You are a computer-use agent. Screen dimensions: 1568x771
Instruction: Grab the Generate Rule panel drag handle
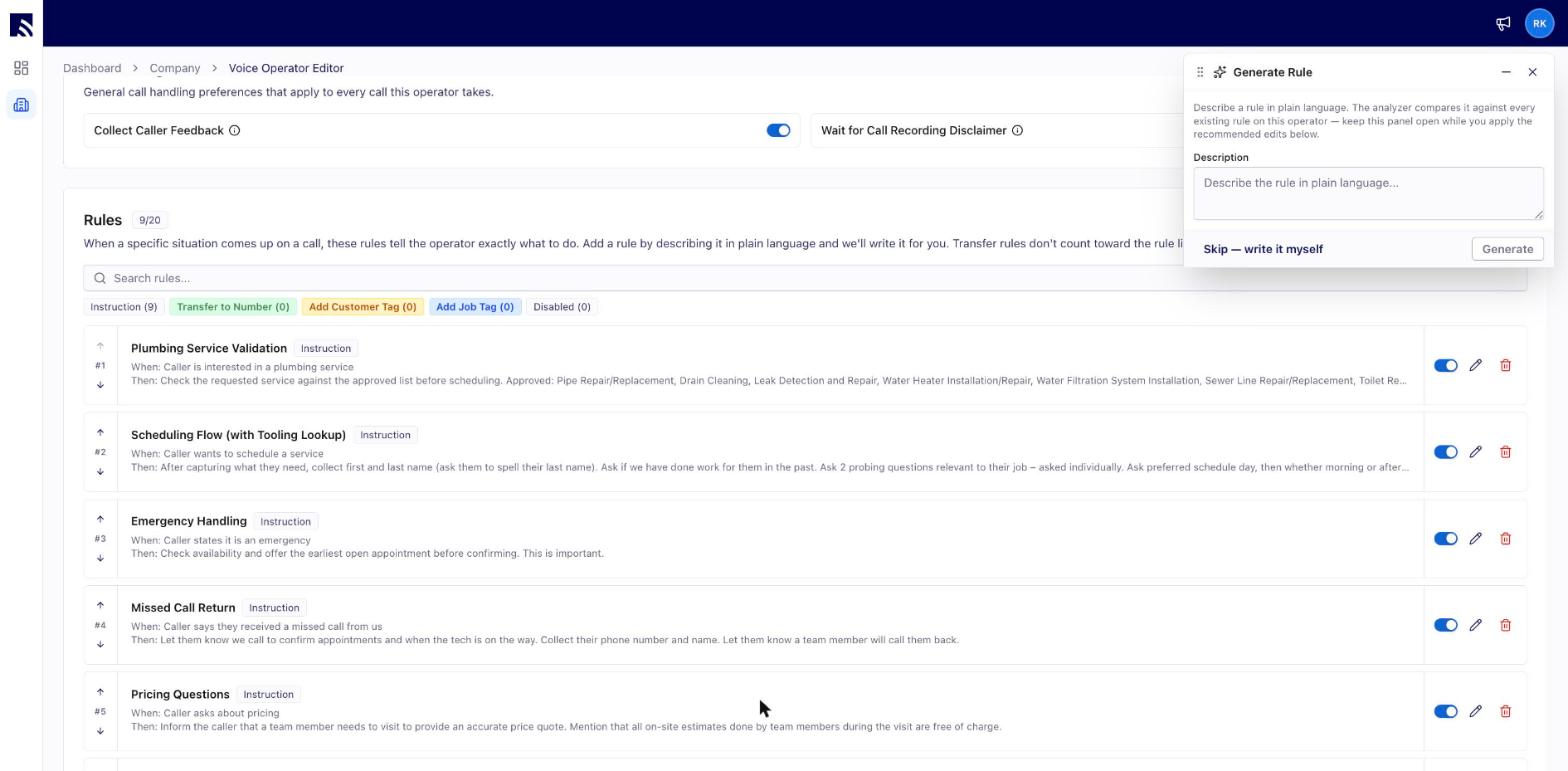click(1200, 72)
